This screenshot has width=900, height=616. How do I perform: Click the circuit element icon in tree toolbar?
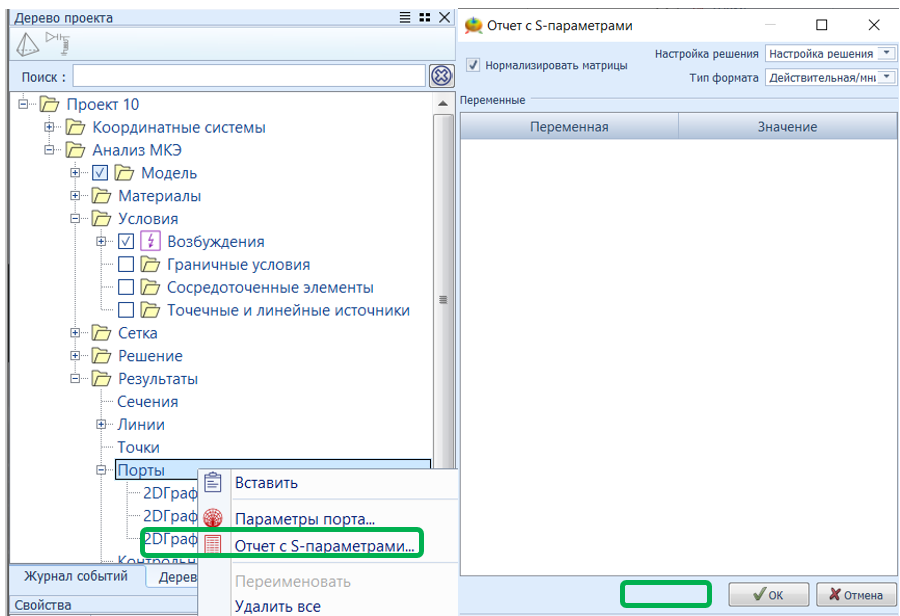click(59, 42)
